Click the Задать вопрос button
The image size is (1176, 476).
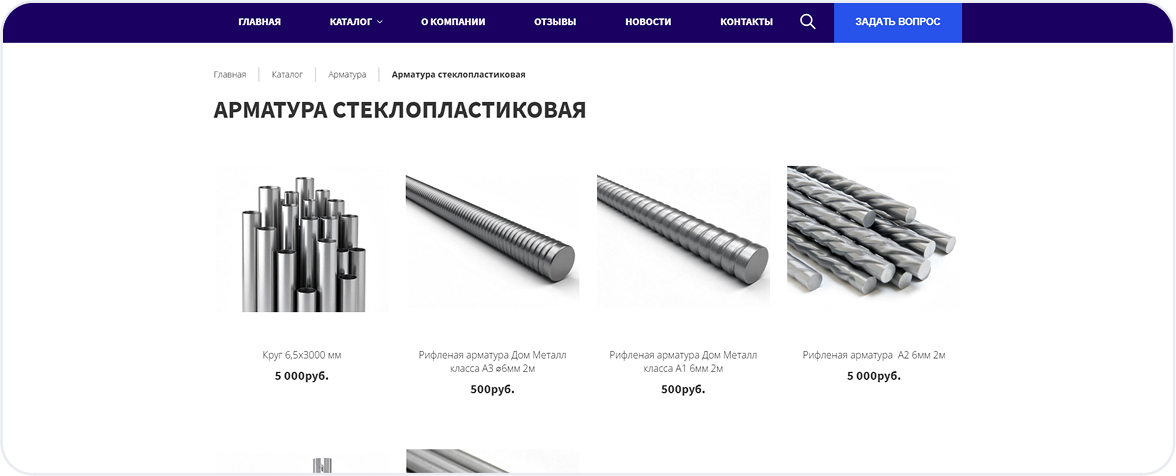[x=898, y=22]
